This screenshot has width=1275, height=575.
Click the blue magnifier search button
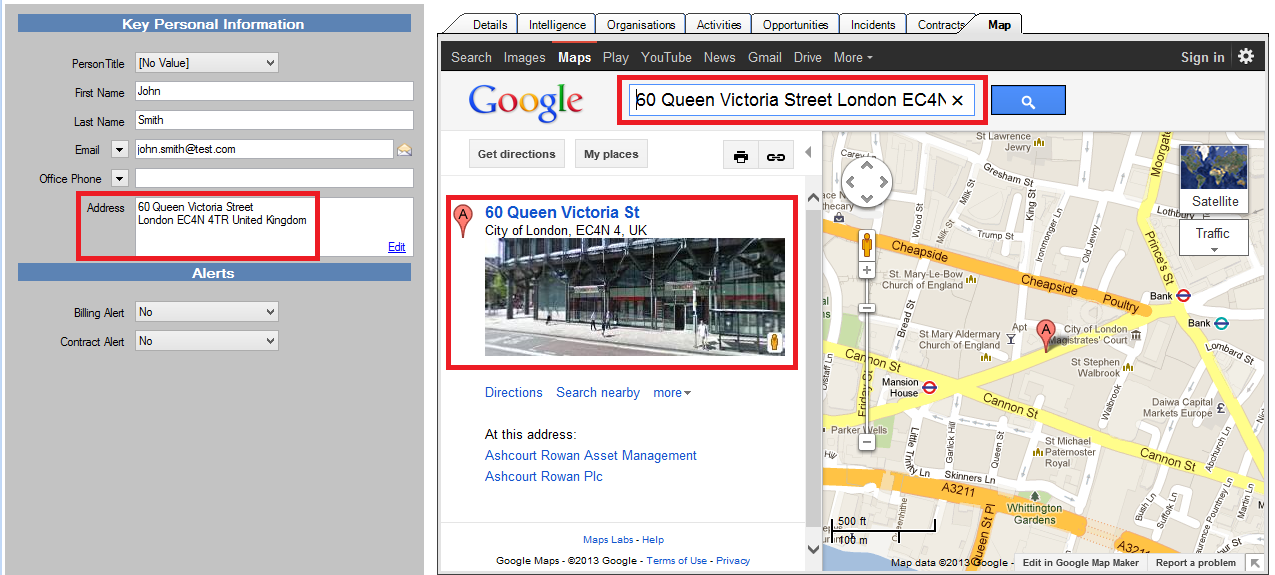click(1027, 101)
